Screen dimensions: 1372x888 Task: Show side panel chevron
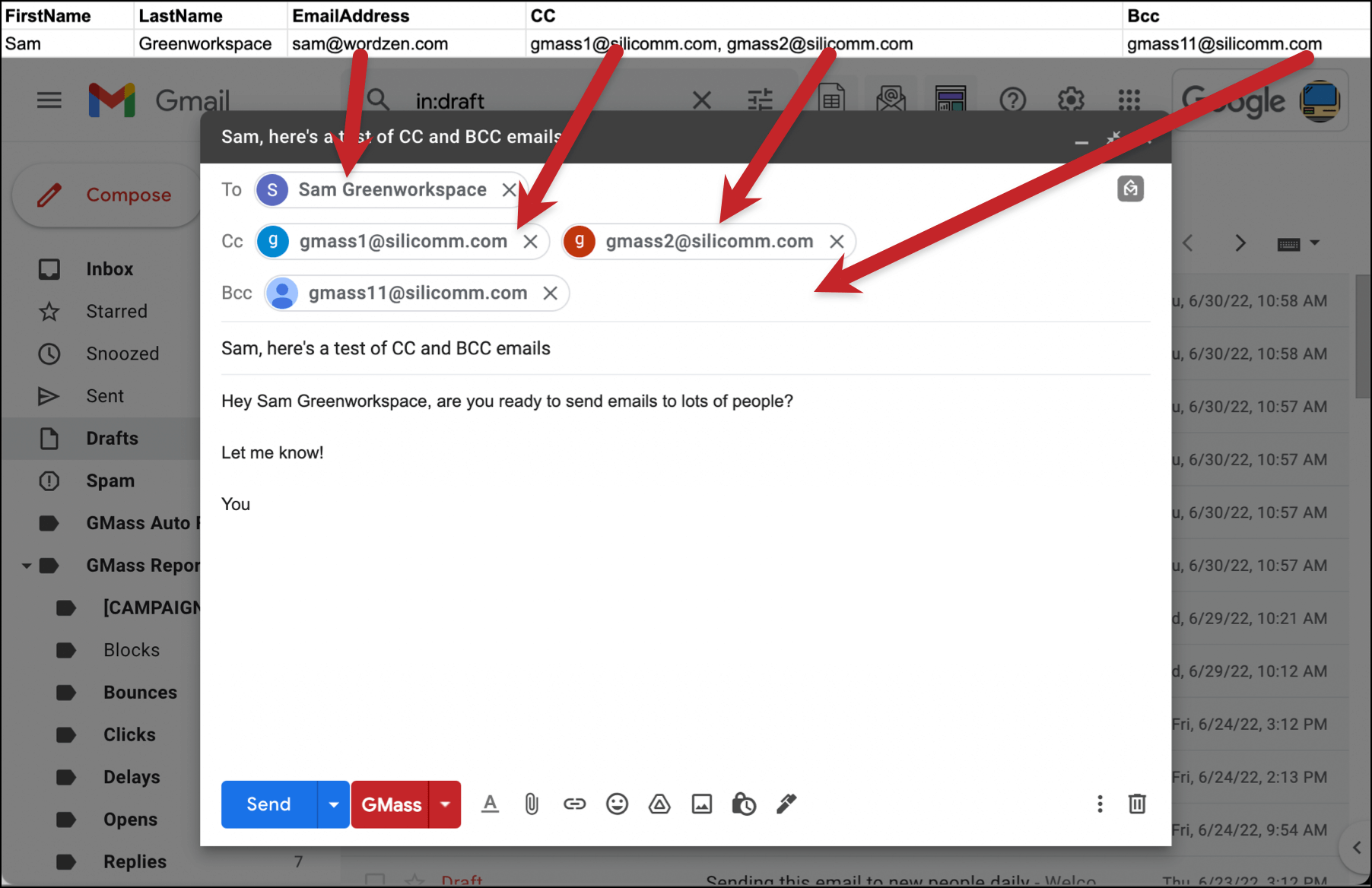pos(1356,848)
